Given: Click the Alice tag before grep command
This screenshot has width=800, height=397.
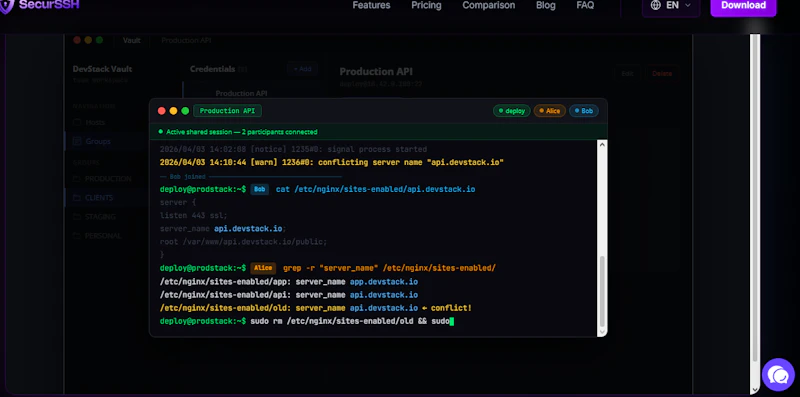Looking at the screenshot, I should coord(263,268).
